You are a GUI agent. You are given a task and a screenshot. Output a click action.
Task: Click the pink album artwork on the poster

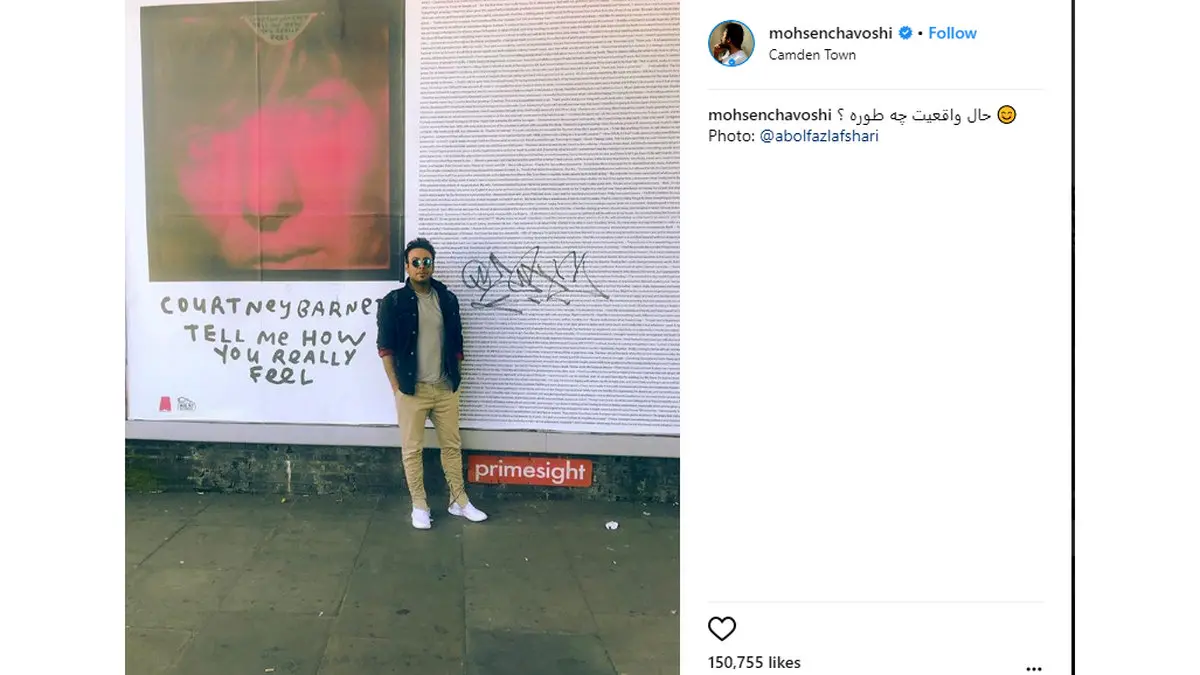click(x=271, y=141)
